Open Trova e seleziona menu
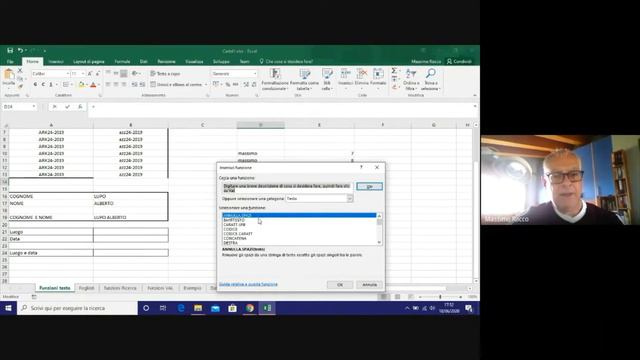 430,80
